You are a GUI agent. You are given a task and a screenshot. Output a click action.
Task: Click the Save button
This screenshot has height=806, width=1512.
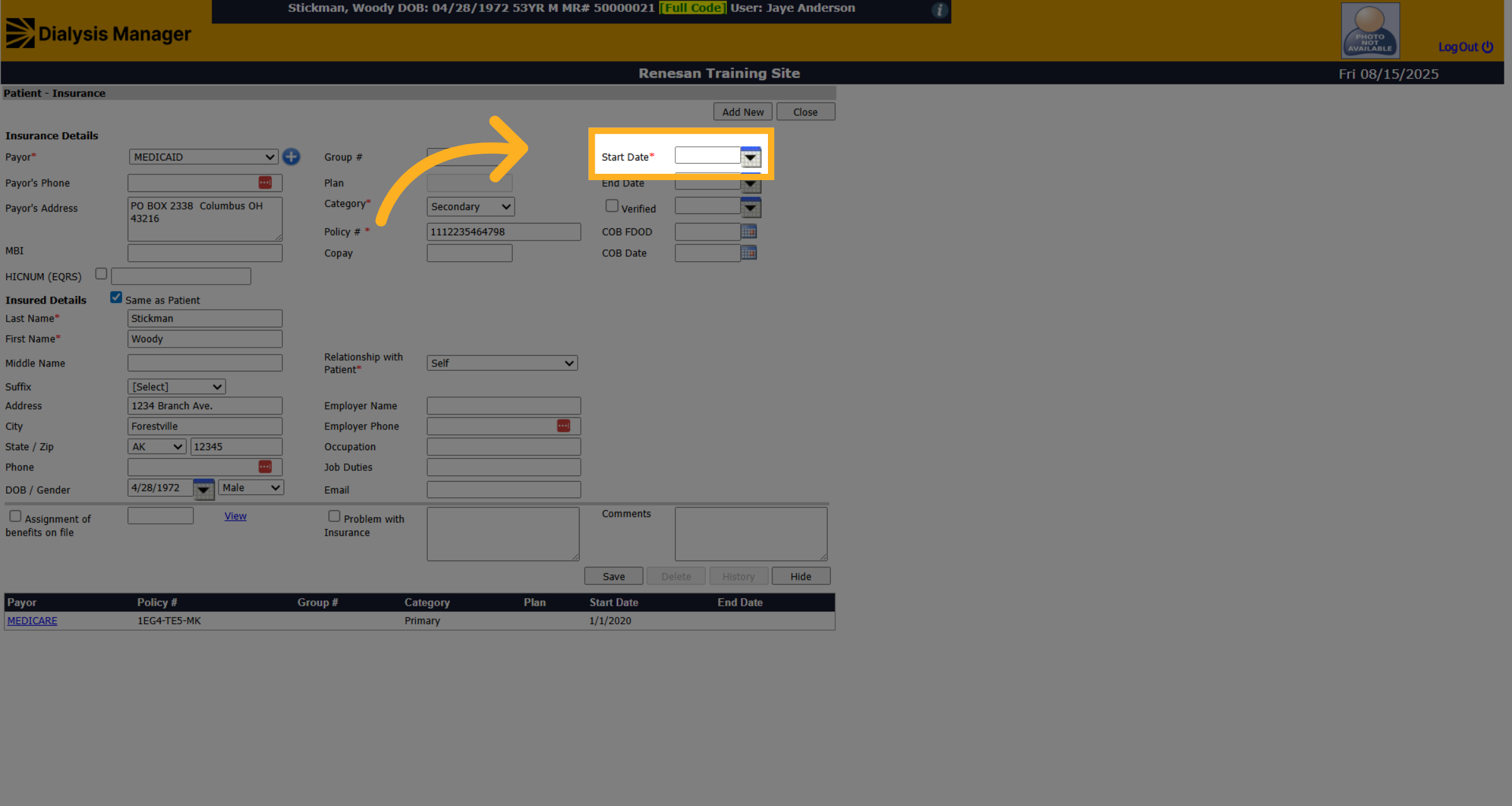point(614,576)
